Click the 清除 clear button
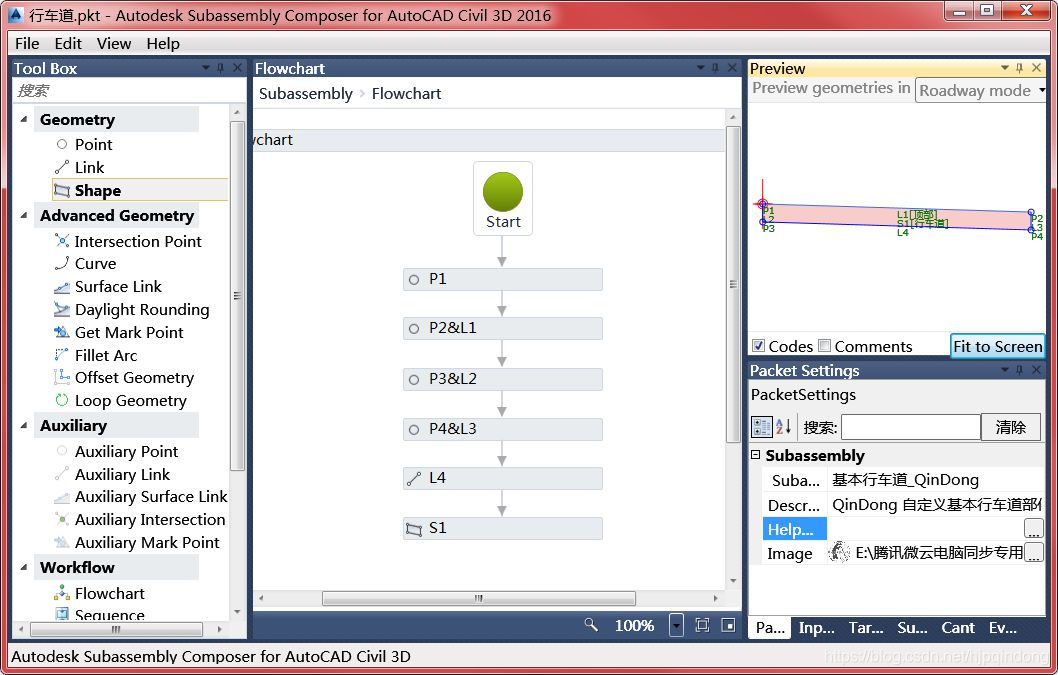Image resolution: width=1058 pixels, height=675 pixels. click(1010, 427)
